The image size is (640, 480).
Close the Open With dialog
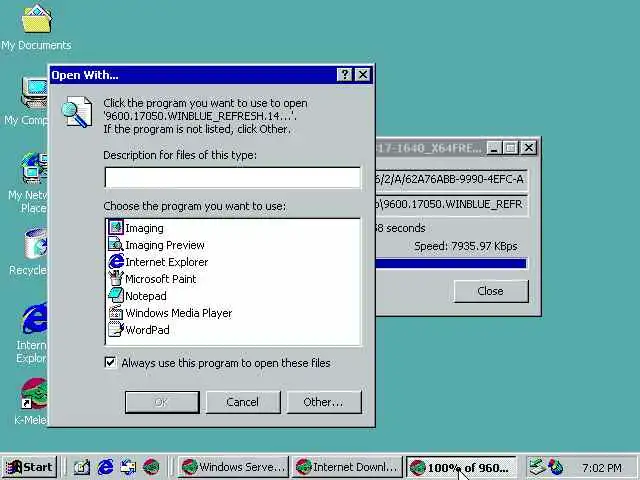tap(363, 75)
